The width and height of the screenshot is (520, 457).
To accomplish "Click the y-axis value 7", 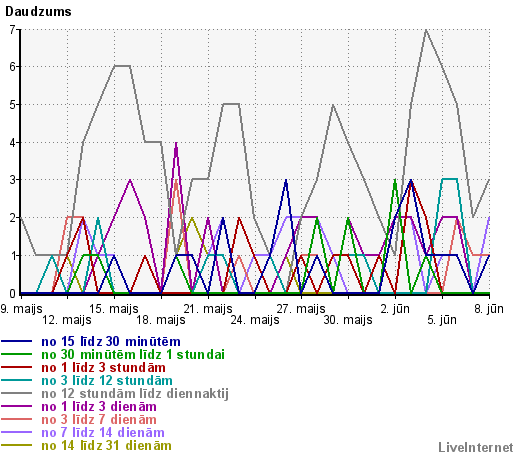I will (13, 30).
